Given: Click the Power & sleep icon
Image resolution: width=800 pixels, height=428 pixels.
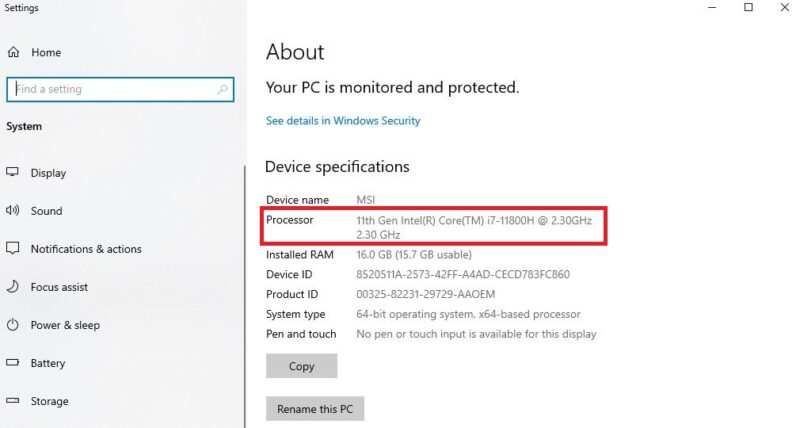Looking at the screenshot, I should 13,325.
